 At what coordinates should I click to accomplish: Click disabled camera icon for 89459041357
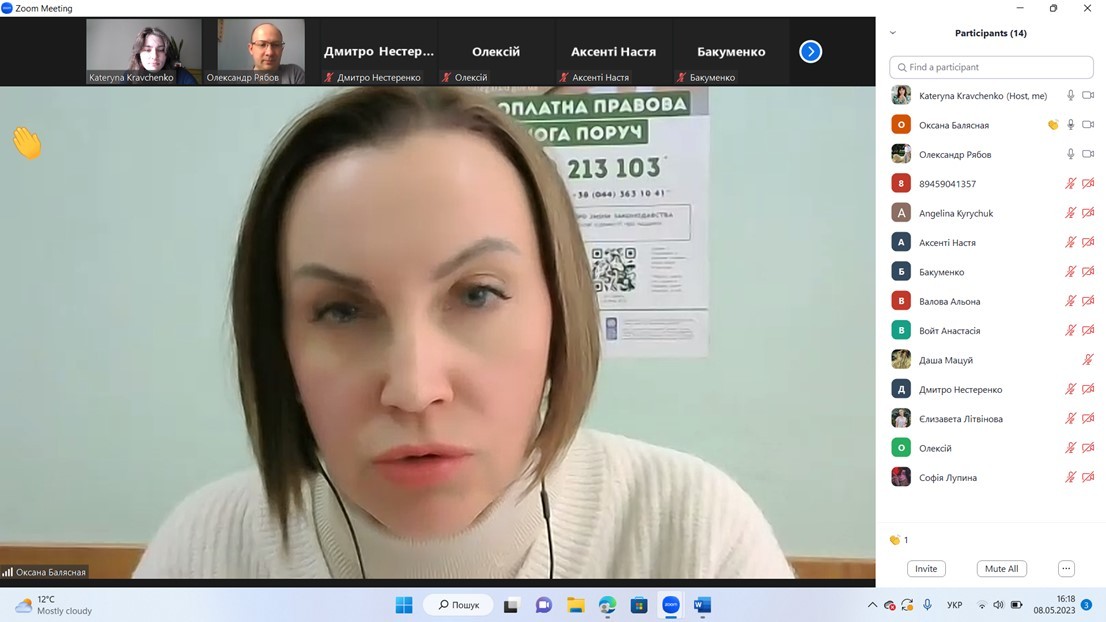click(x=1088, y=183)
